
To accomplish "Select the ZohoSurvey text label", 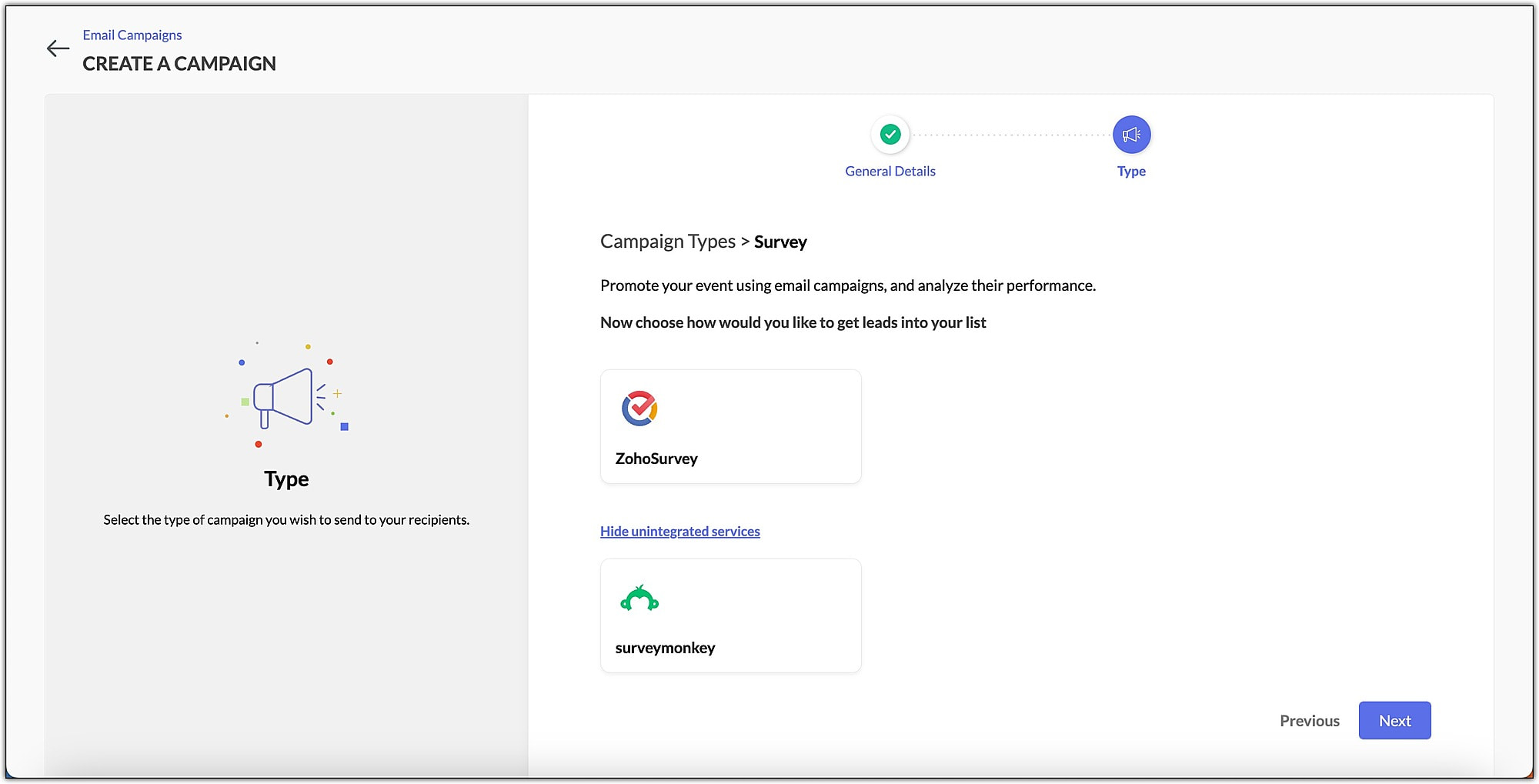I will [656, 459].
